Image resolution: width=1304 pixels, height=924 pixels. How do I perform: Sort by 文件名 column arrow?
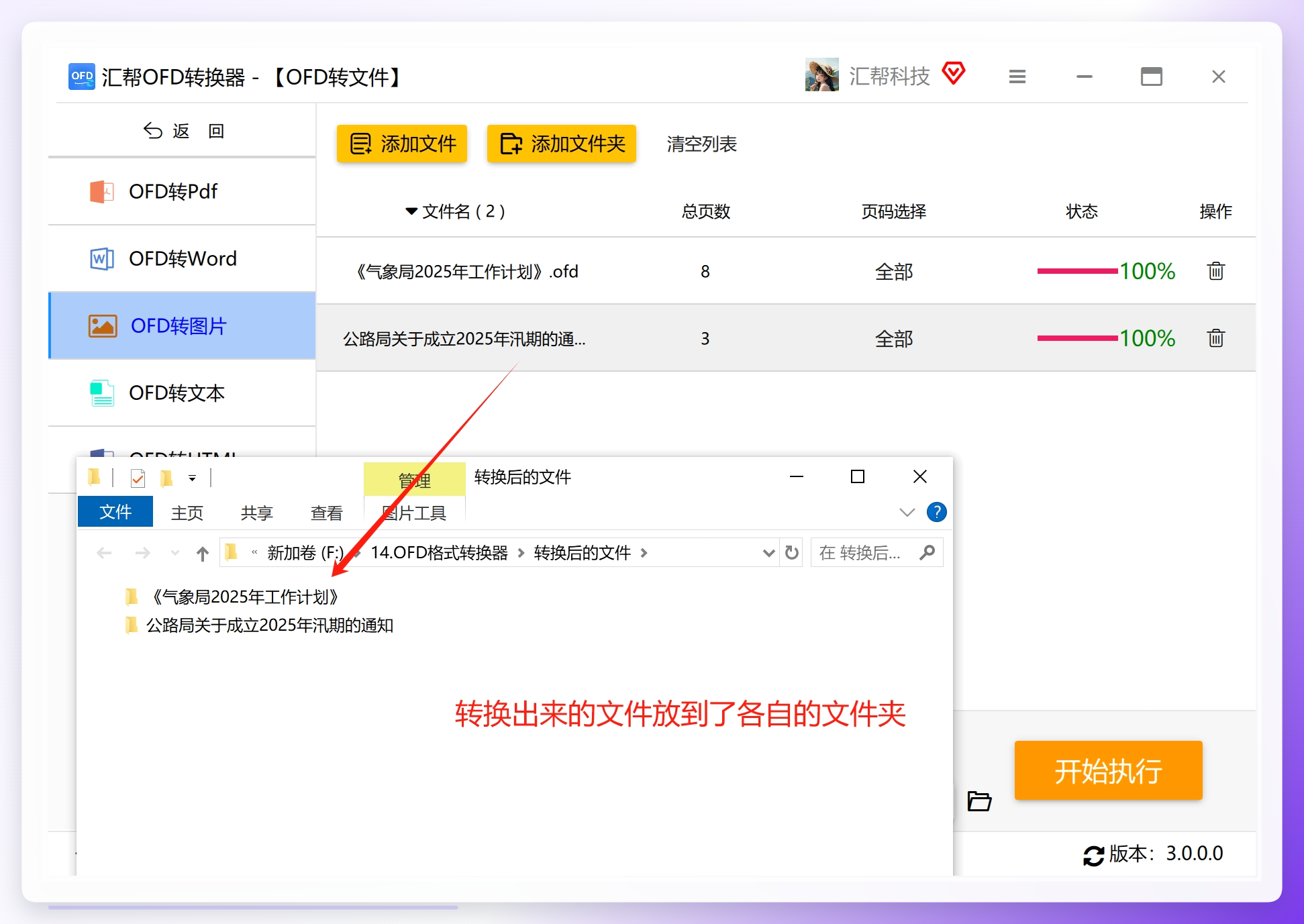pos(411,211)
